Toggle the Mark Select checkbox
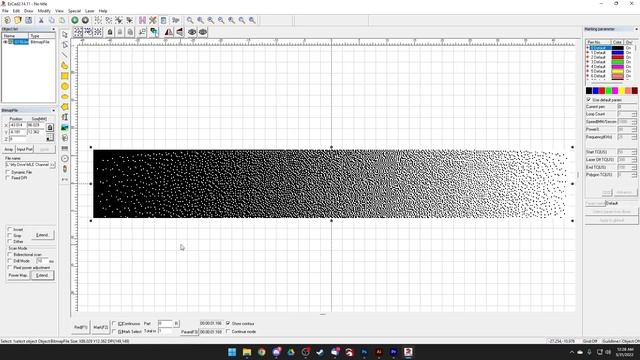 [x=114, y=331]
